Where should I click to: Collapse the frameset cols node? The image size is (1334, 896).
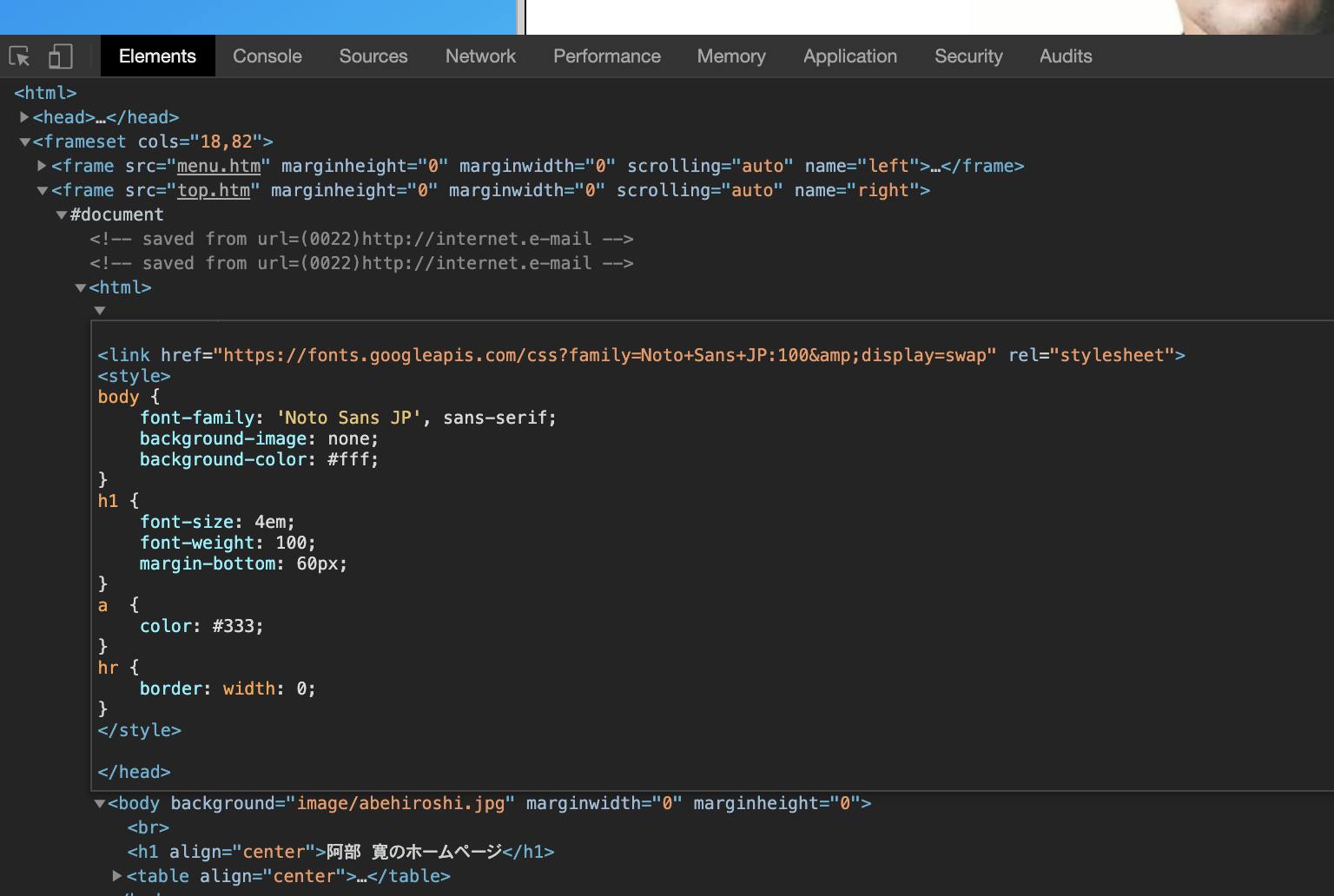[25, 142]
